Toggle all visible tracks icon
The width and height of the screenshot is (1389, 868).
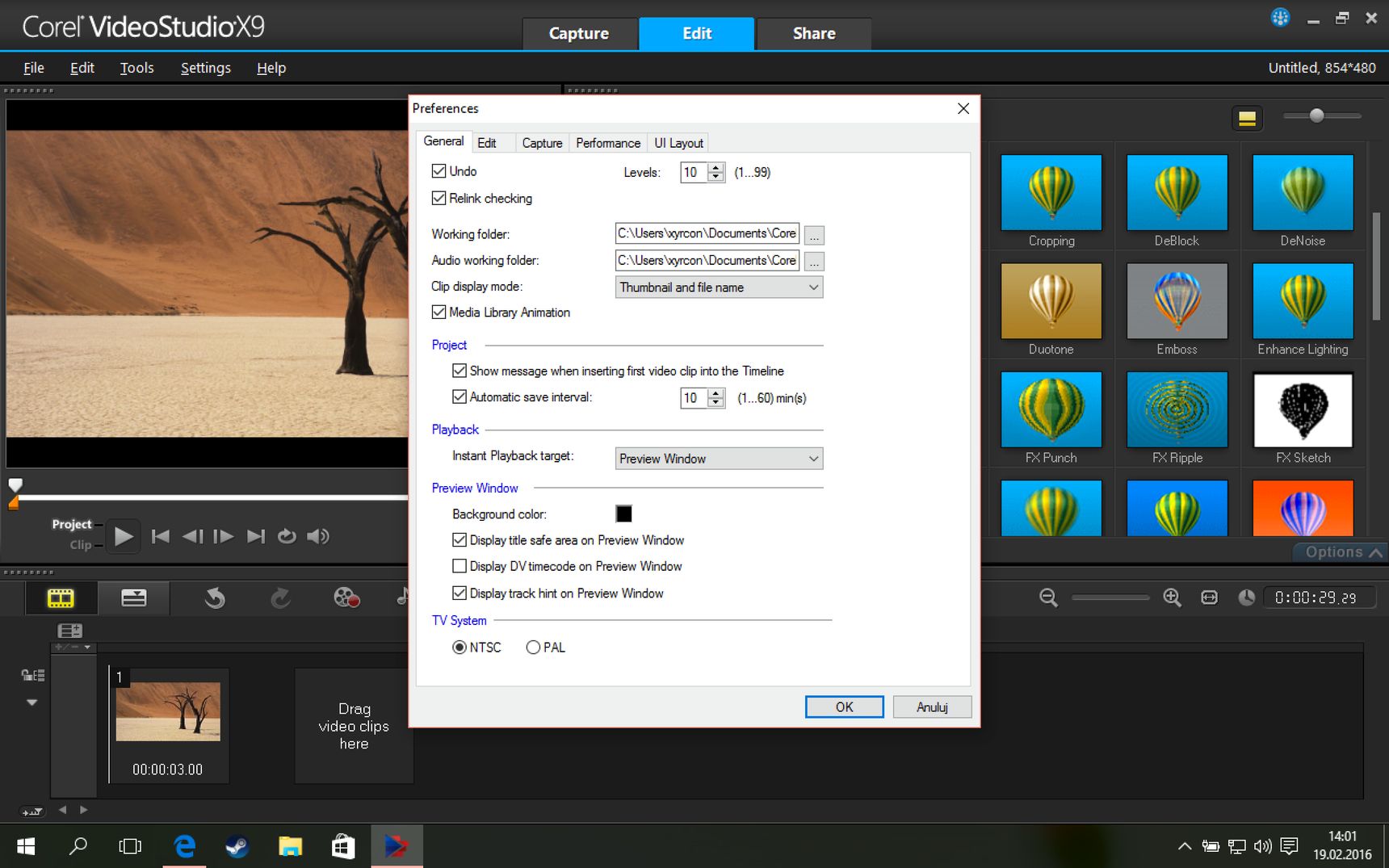[33, 675]
